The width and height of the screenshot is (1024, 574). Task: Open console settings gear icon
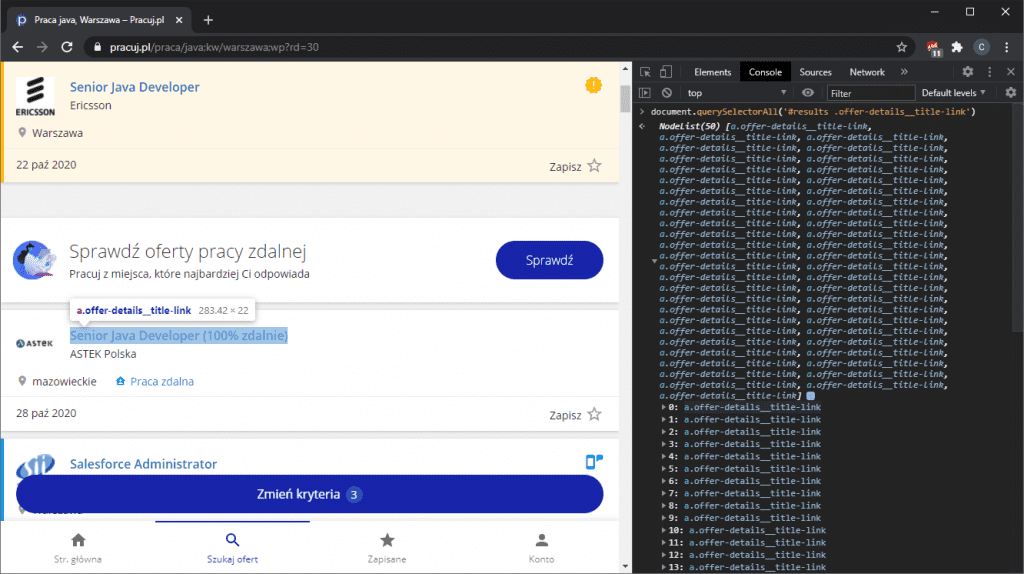click(1011, 93)
